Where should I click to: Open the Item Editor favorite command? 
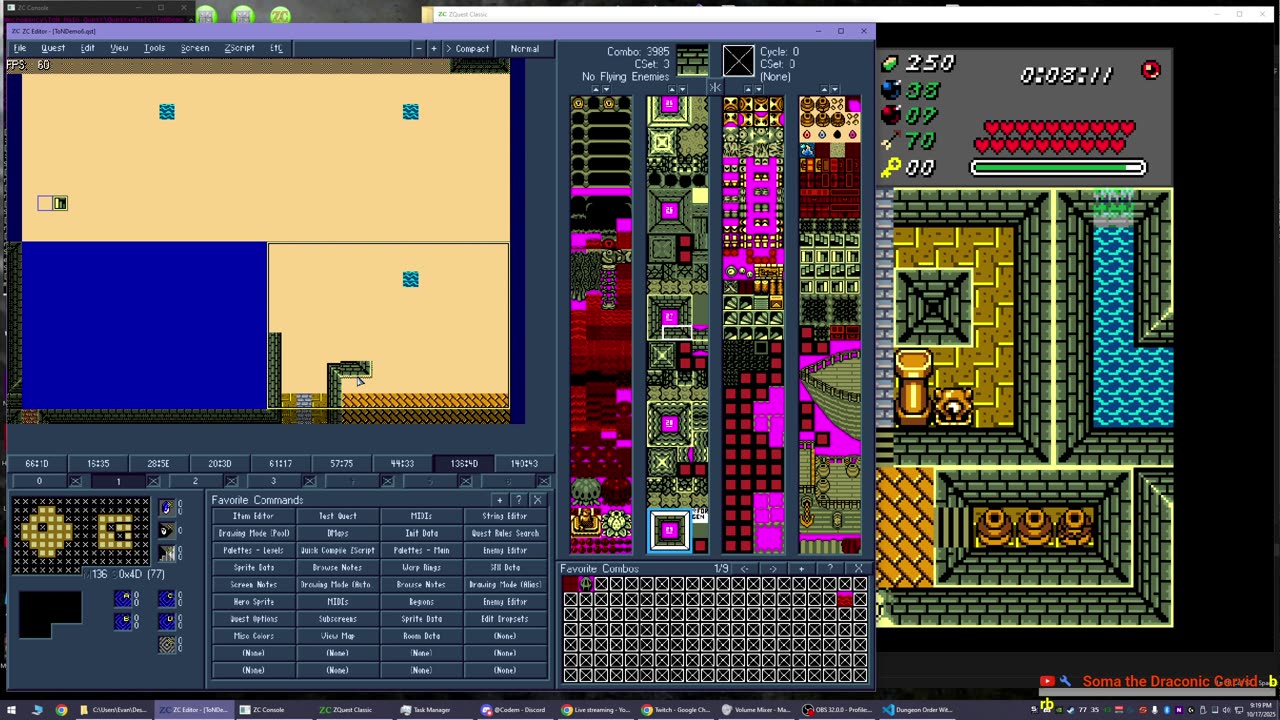(253, 516)
